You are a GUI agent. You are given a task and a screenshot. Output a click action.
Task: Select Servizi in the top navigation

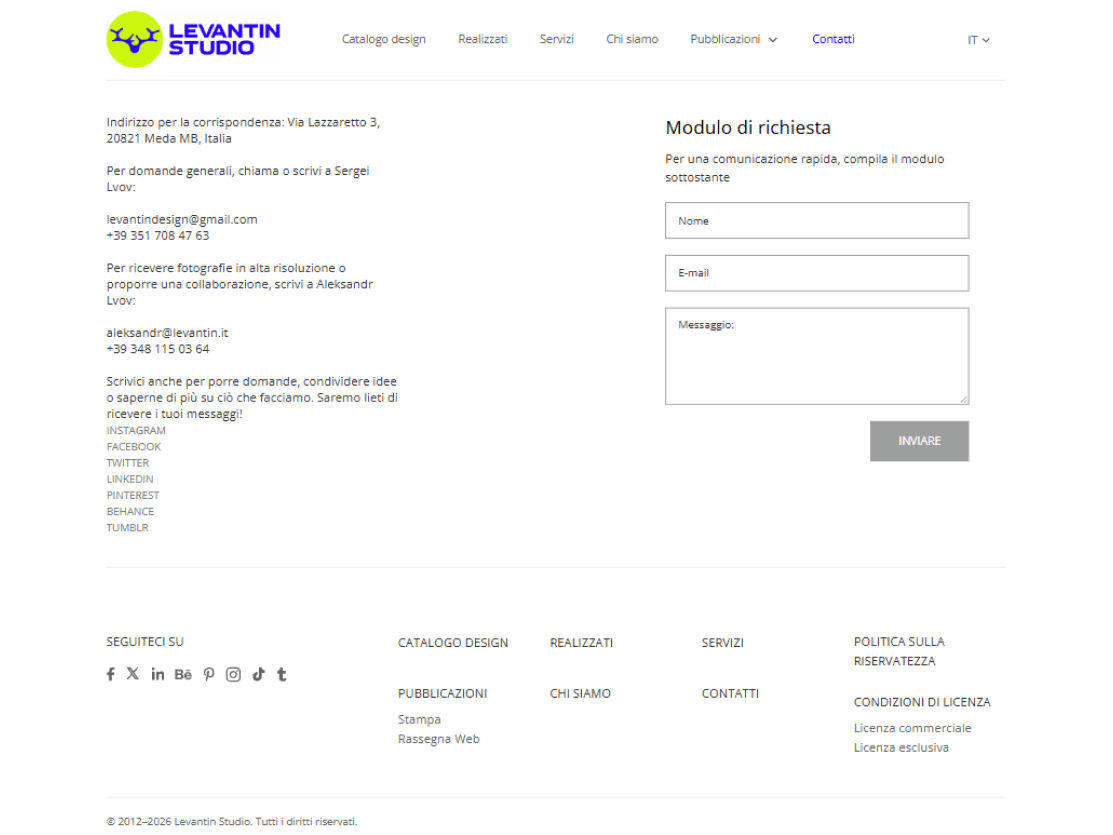pyautogui.click(x=556, y=39)
